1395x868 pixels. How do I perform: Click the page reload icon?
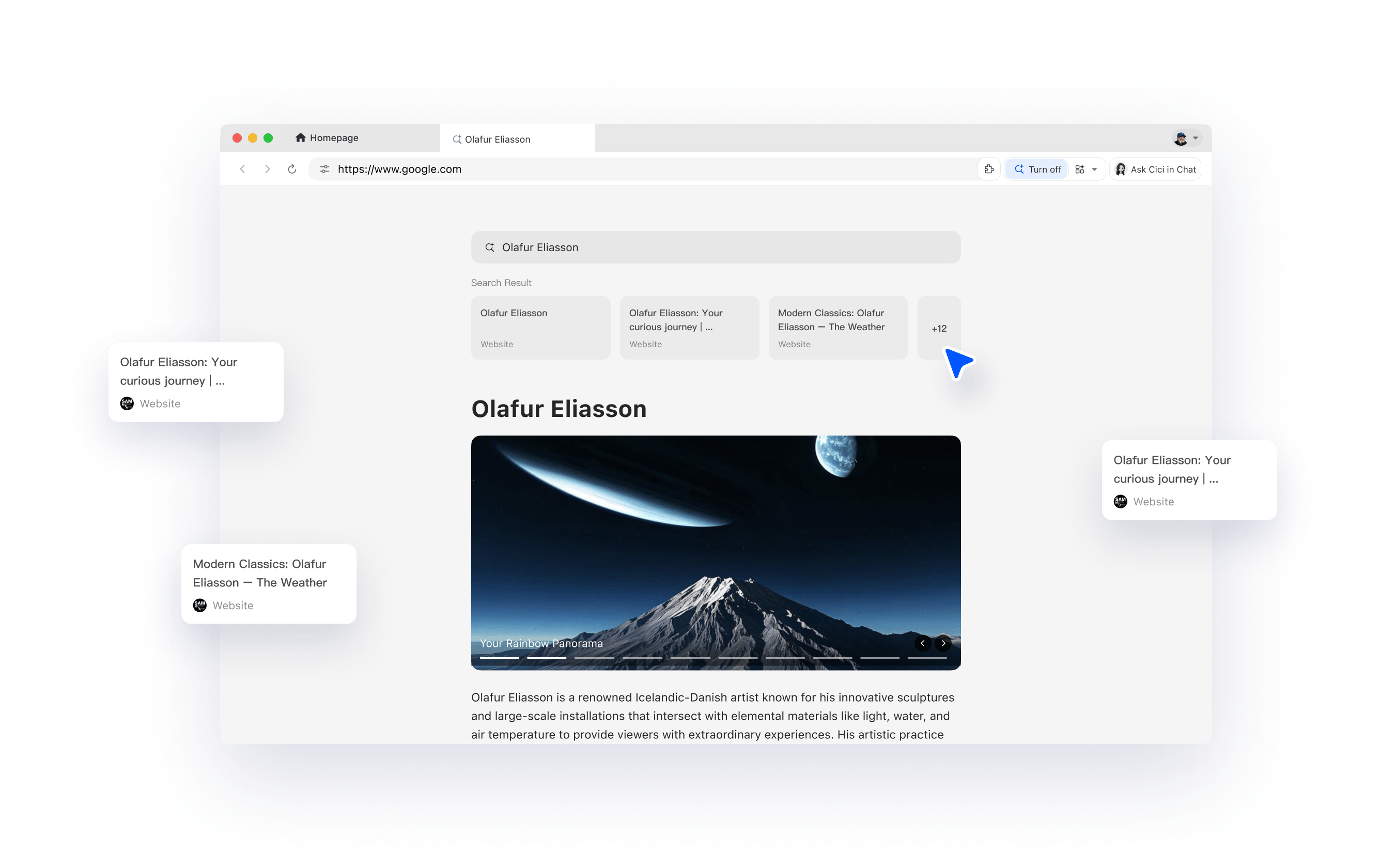point(292,169)
